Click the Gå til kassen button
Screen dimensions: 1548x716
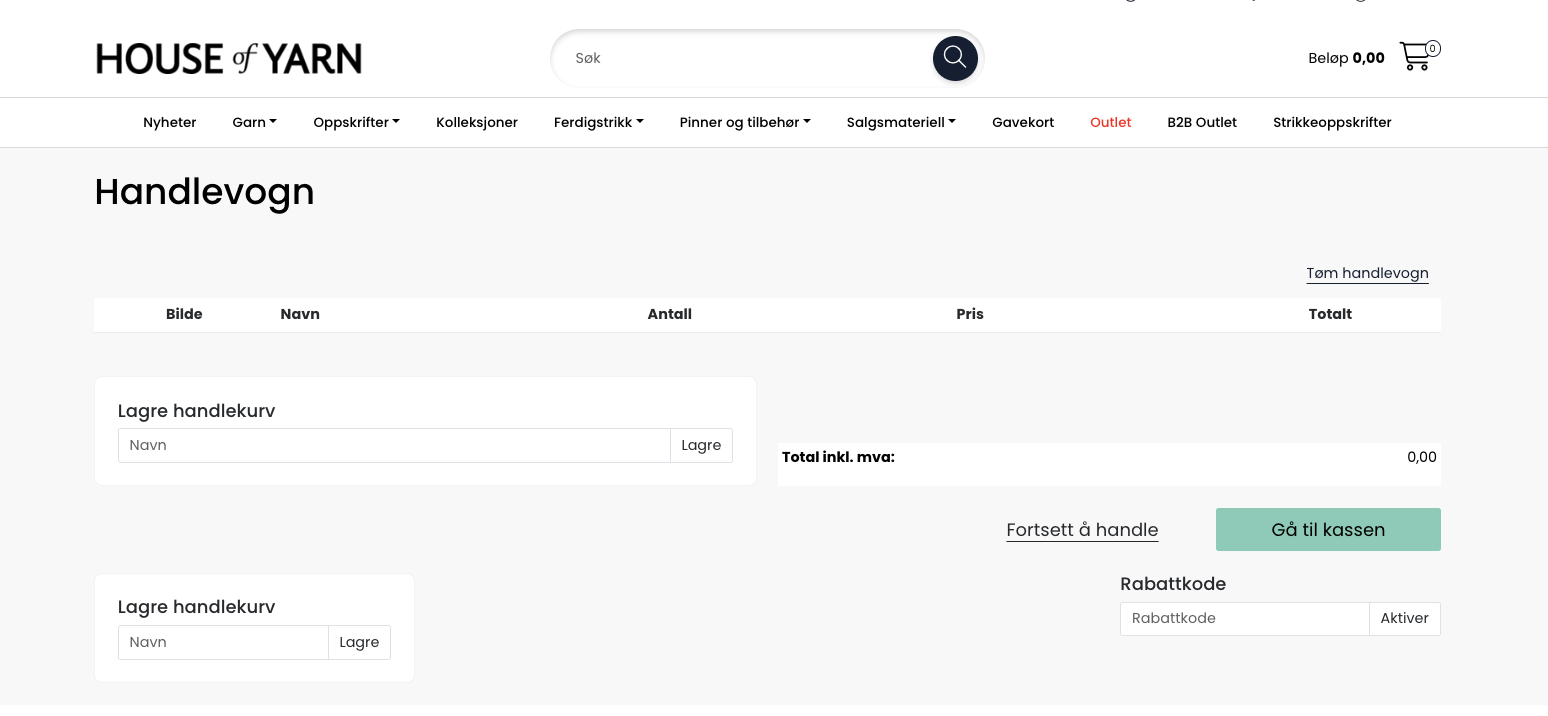tap(1328, 529)
